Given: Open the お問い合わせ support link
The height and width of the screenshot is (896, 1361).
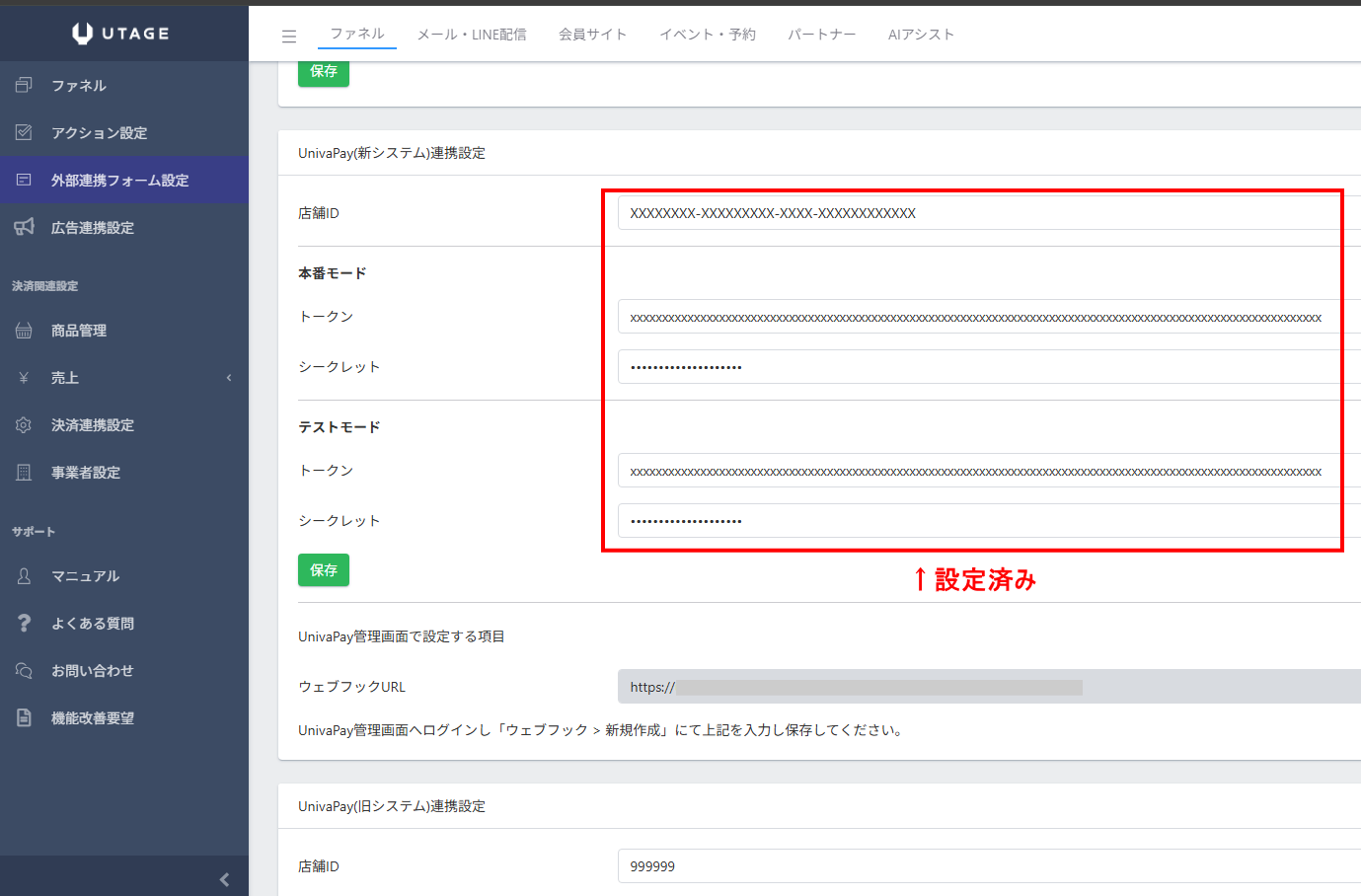Looking at the screenshot, I should 92,671.
